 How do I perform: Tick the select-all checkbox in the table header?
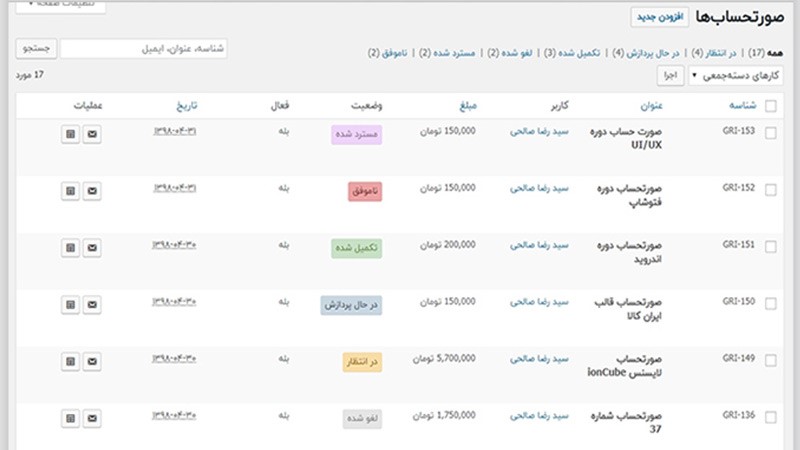(771, 106)
